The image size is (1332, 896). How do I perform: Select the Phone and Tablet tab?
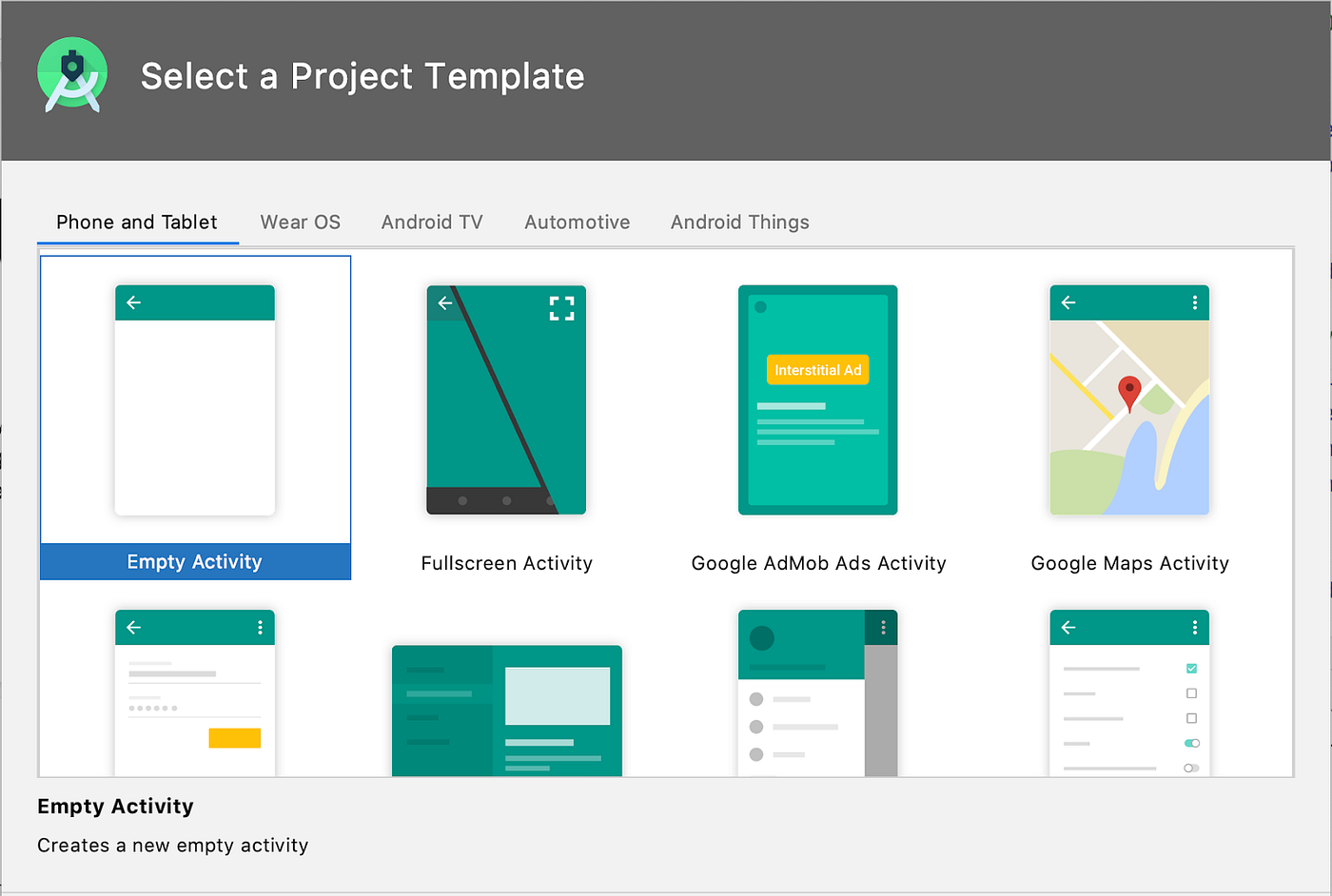click(137, 222)
